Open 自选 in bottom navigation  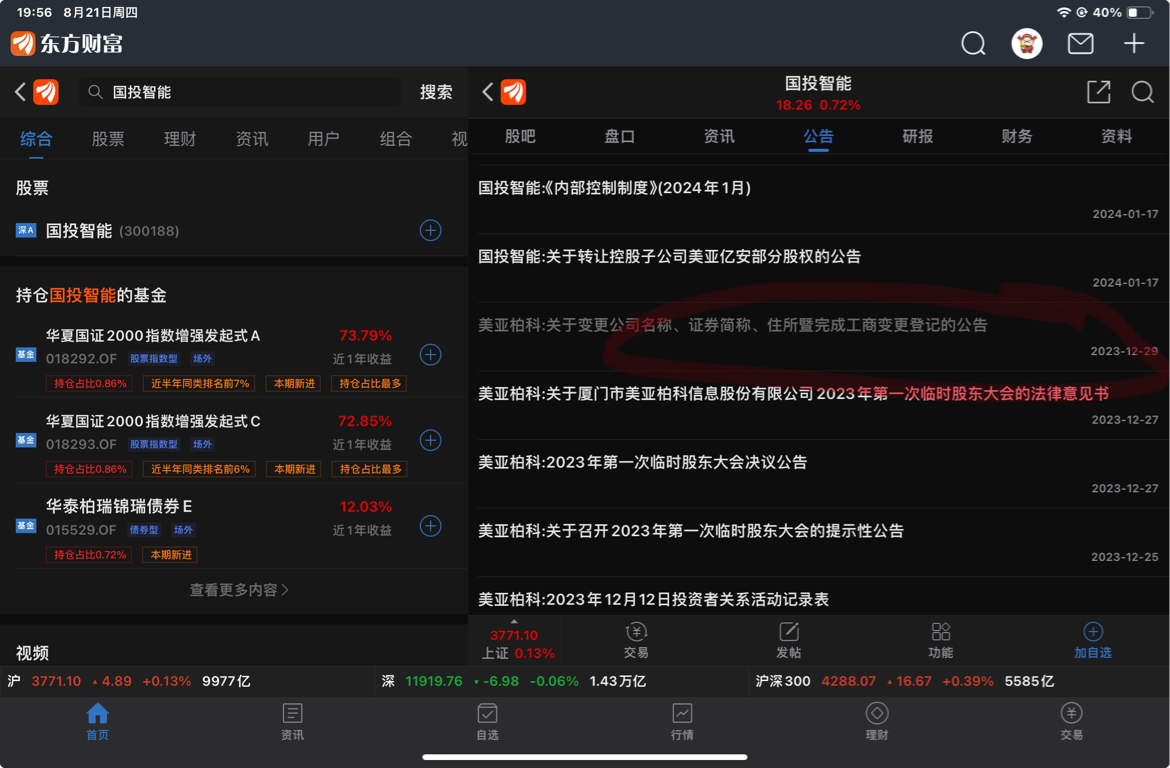(x=487, y=722)
